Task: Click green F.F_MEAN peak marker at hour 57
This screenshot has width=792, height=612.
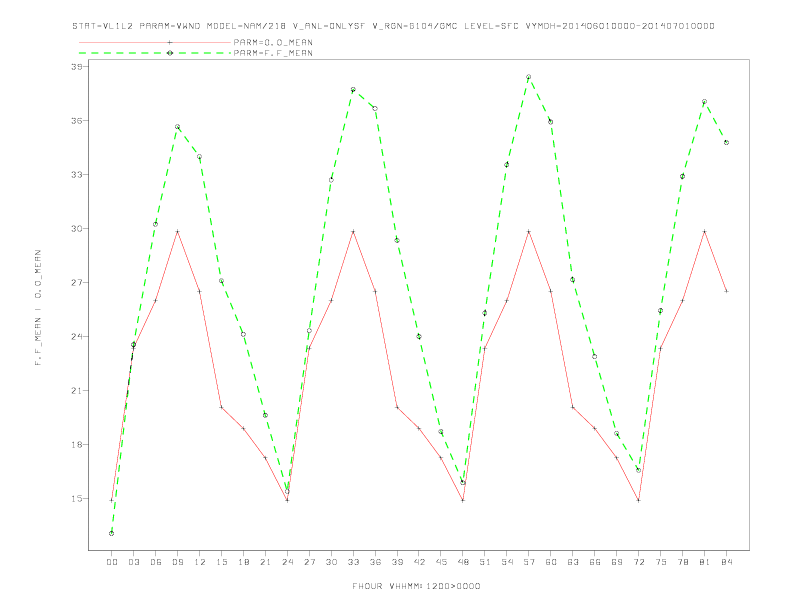Action: coord(529,77)
